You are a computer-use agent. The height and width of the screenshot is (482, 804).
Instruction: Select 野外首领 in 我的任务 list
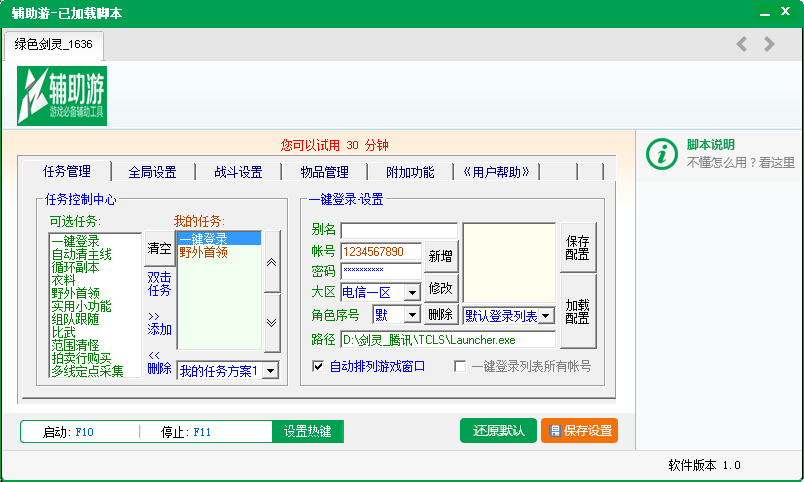203,252
